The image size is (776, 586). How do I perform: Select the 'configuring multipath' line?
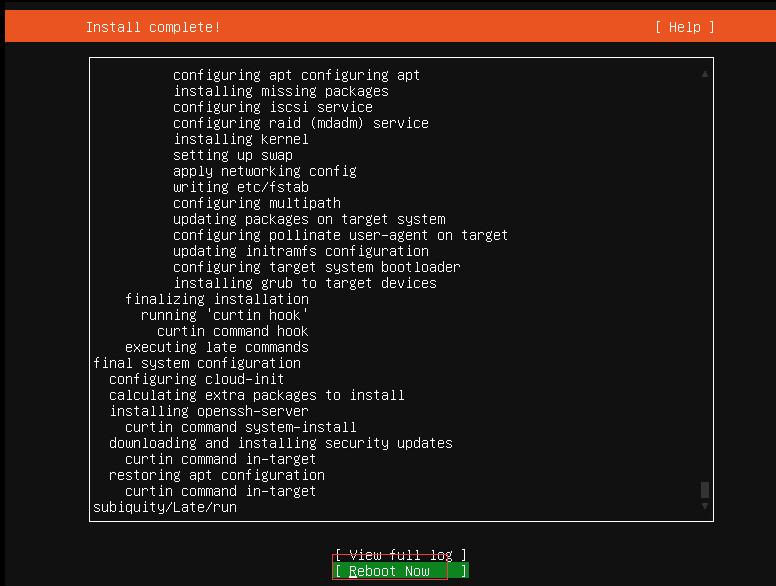[257, 203]
